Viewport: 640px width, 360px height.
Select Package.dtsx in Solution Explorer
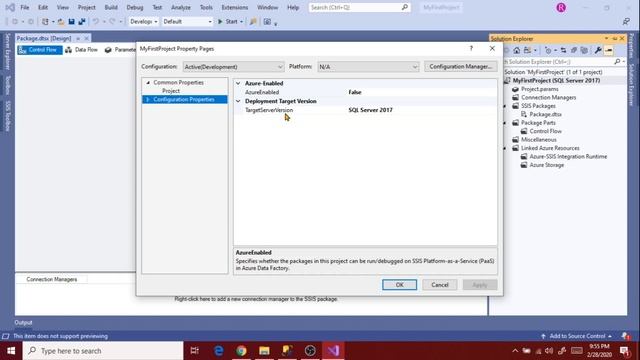(545, 114)
